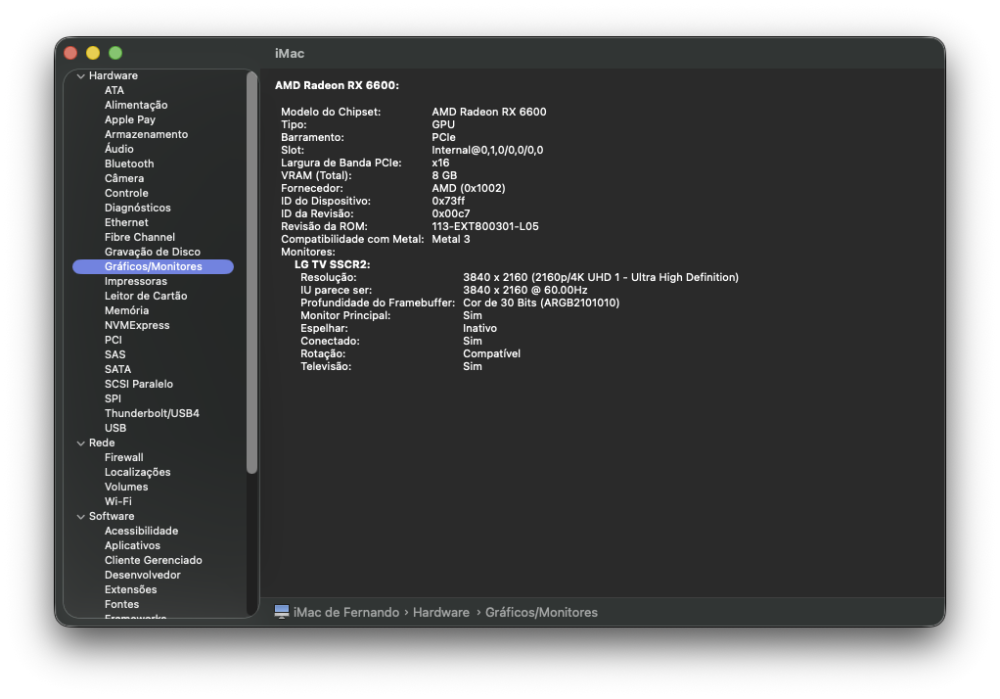Click Gráficos/Monitores in the path bar
The width and height of the screenshot is (1000, 699).
point(541,612)
